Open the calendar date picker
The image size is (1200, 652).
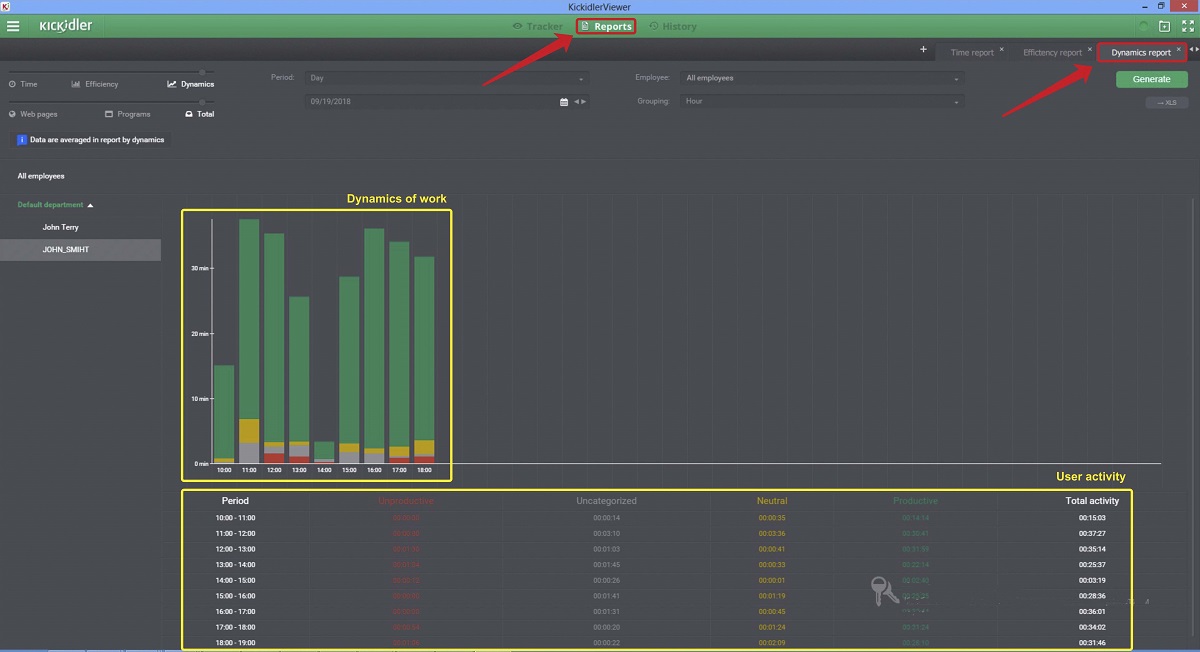point(564,101)
